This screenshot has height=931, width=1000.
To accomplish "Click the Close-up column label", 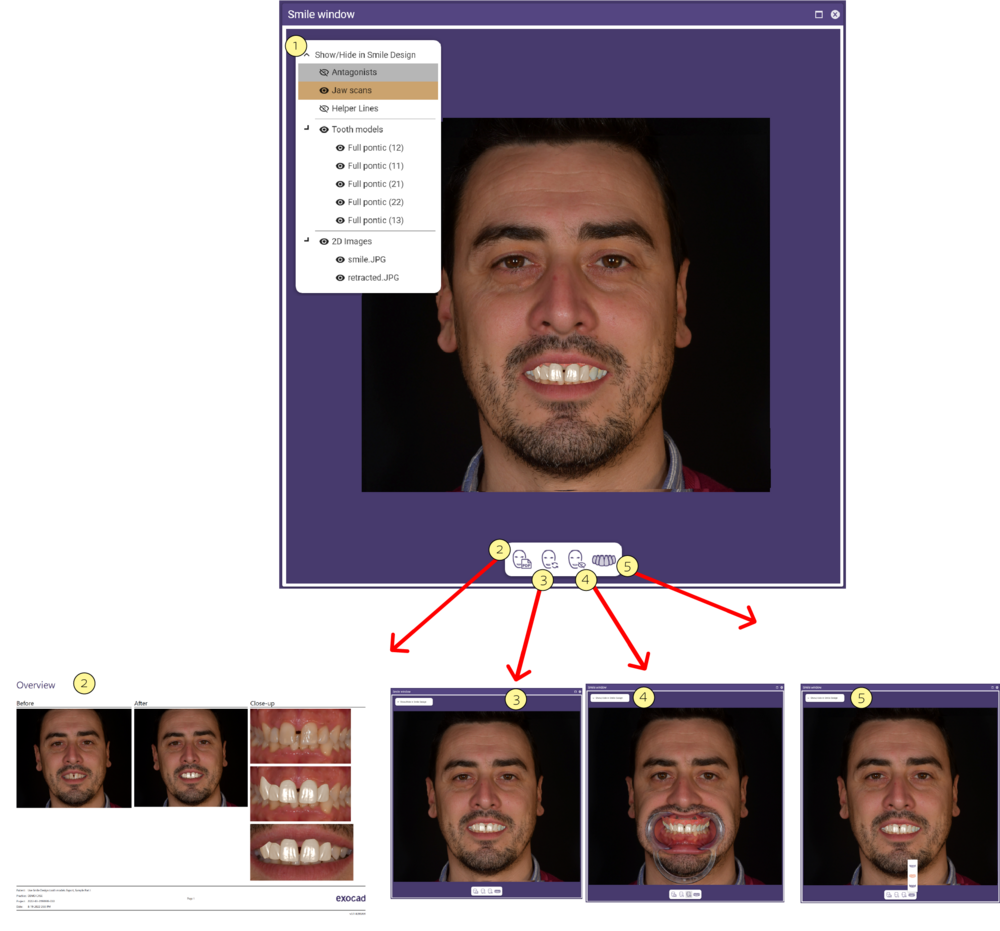I will pos(262,703).
